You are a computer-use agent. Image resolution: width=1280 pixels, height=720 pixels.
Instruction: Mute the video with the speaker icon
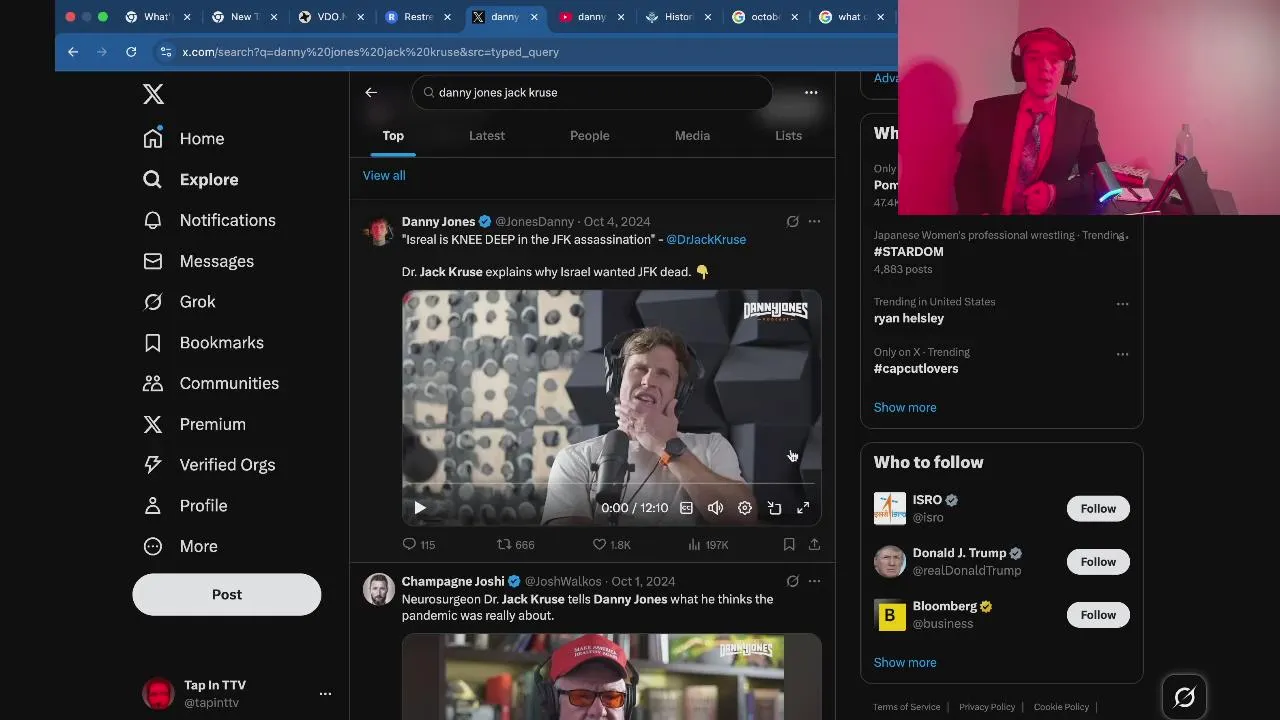point(715,508)
